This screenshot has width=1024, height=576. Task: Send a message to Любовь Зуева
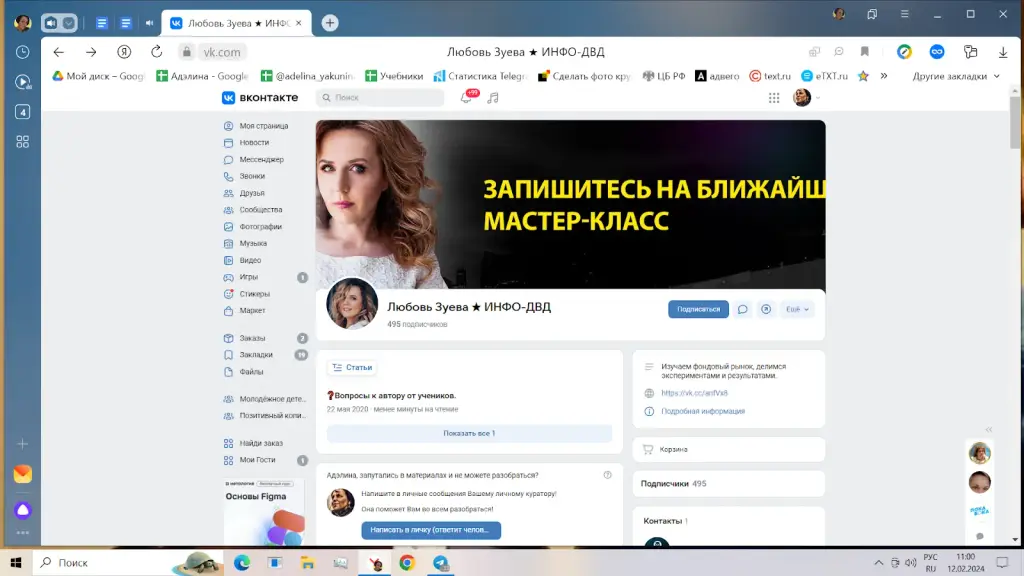coord(743,310)
